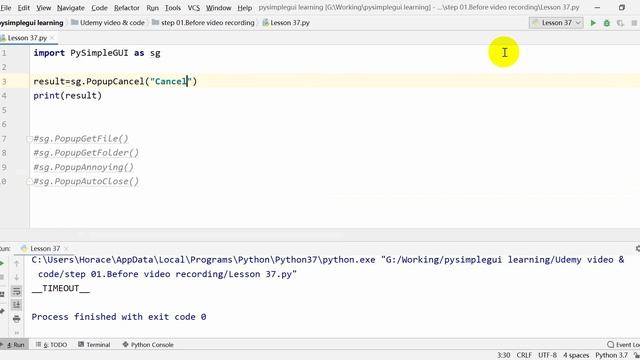Open the 6: TODO tool window

[x=52, y=345]
